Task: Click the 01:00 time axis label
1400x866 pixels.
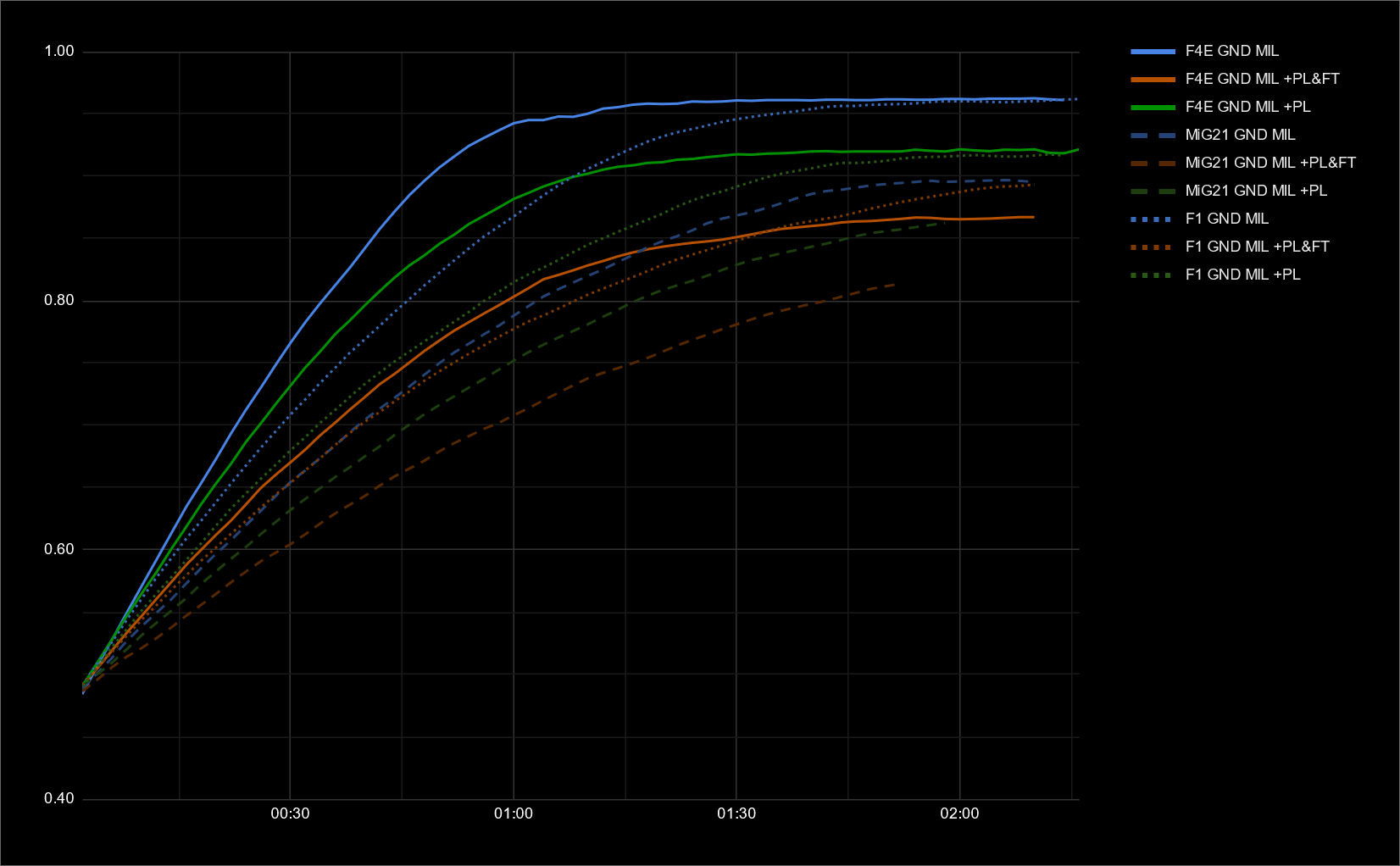Action: (514, 813)
